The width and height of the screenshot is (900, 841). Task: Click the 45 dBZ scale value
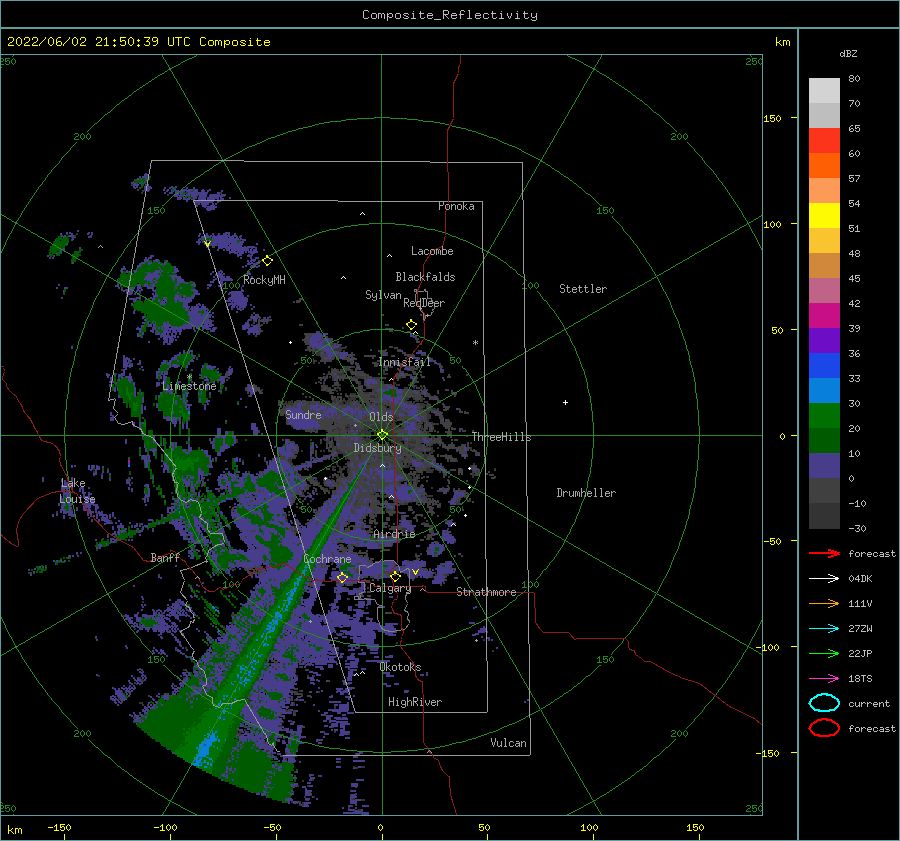coord(854,278)
